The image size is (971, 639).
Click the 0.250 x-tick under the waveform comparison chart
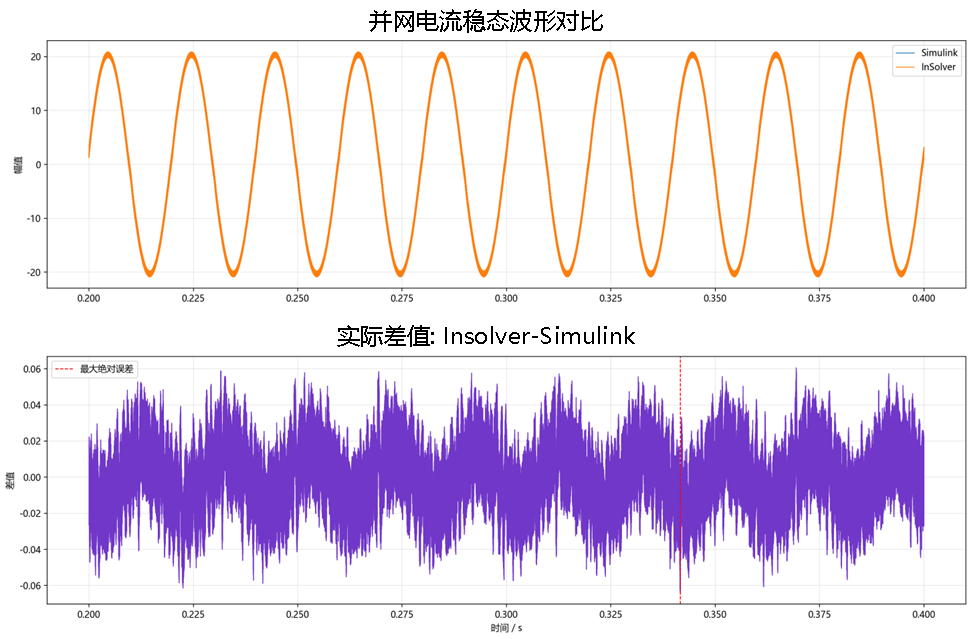tap(297, 298)
